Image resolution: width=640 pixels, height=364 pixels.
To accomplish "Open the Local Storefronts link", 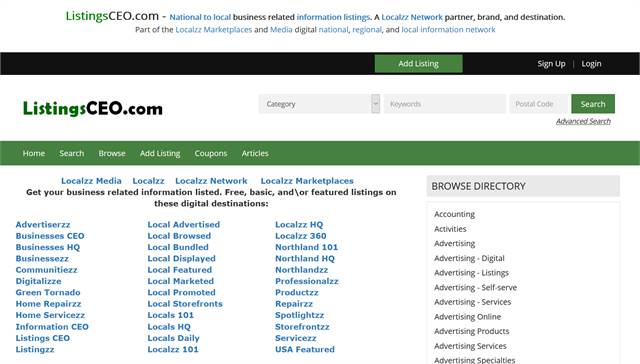I will (185, 304).
